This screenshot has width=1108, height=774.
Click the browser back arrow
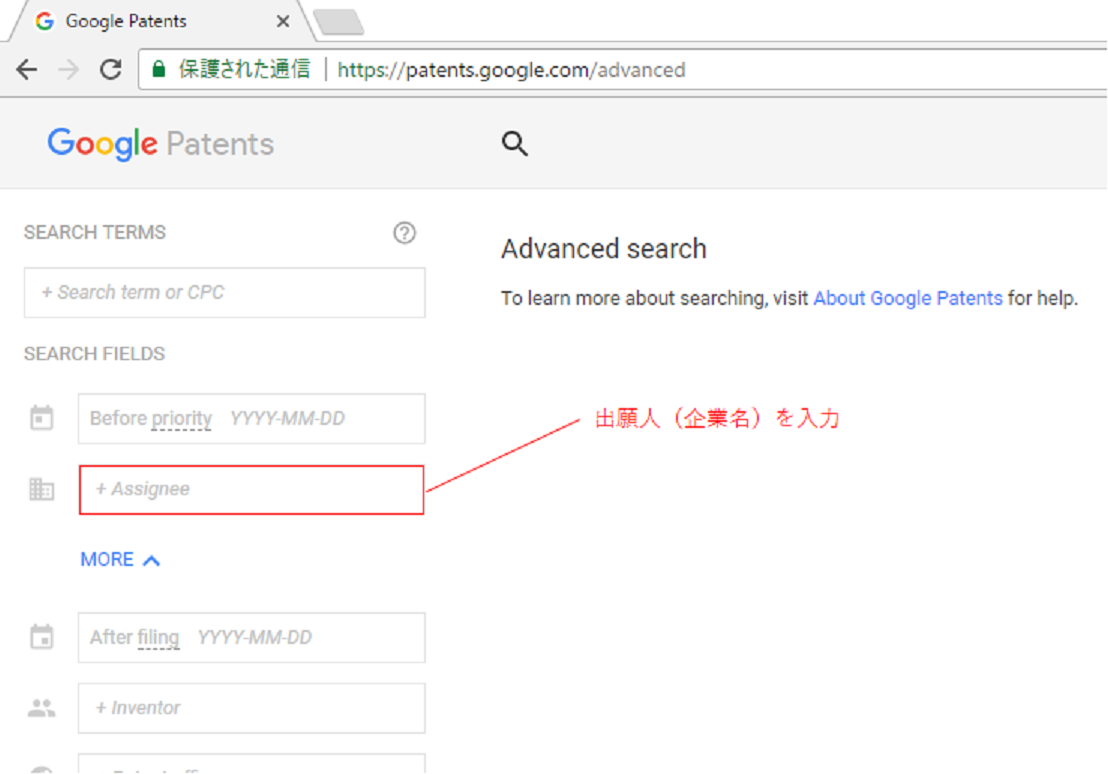(27, 69)
